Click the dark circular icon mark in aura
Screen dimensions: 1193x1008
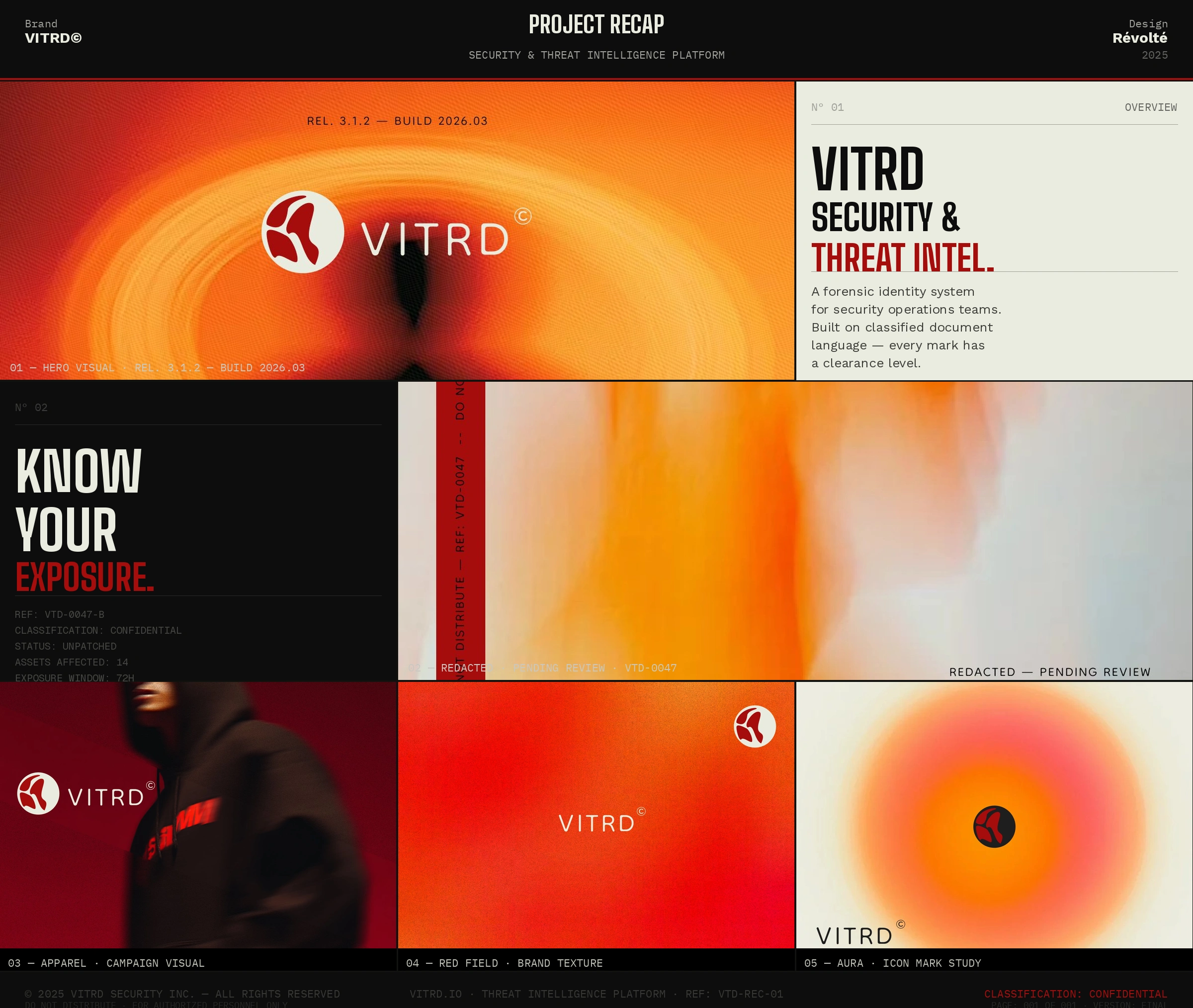pos(994,826)
